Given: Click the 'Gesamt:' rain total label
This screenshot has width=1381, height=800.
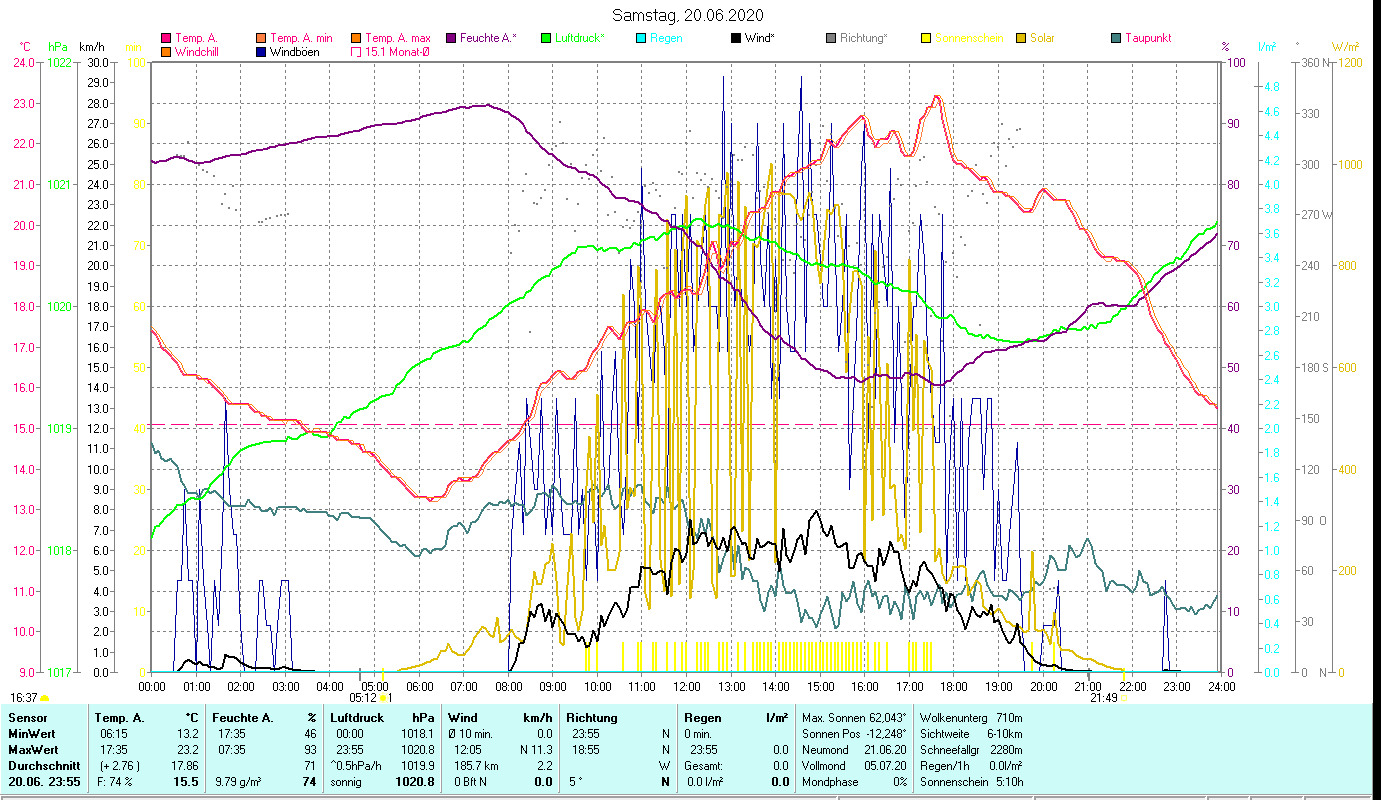Looking at the screenshot, I should (x=705, y=765).
